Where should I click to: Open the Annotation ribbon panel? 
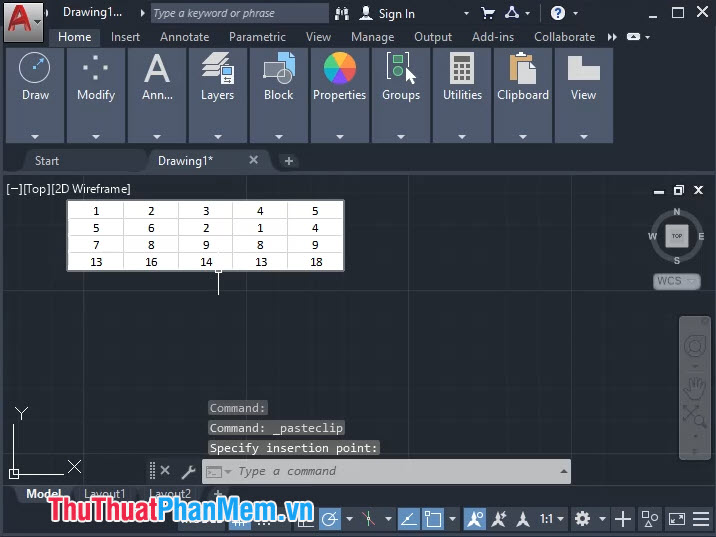157,95
